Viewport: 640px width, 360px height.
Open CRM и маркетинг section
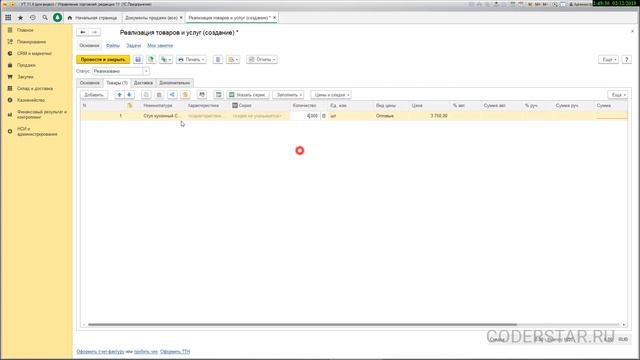(x=34, y=53)
